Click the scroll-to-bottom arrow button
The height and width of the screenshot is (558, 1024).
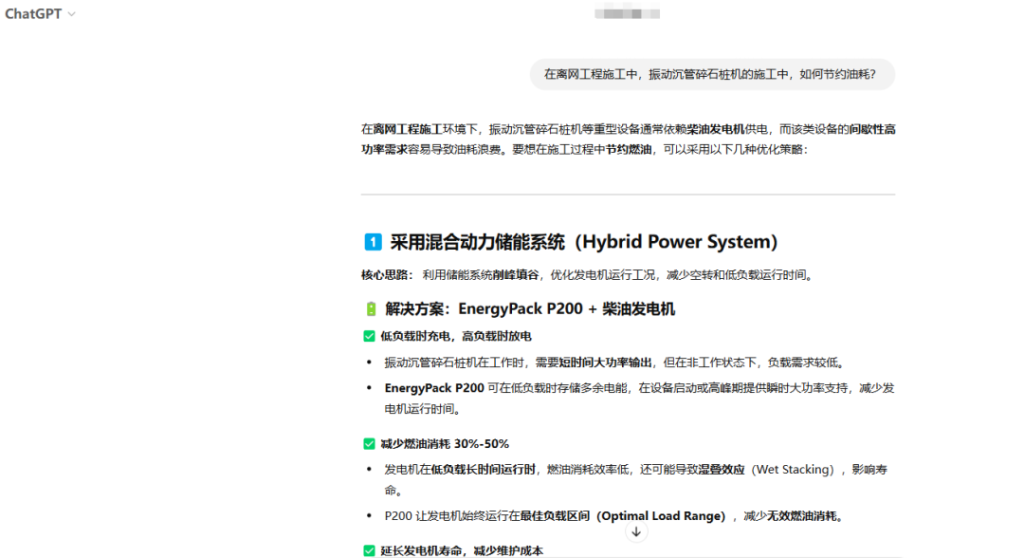point(636,532)
